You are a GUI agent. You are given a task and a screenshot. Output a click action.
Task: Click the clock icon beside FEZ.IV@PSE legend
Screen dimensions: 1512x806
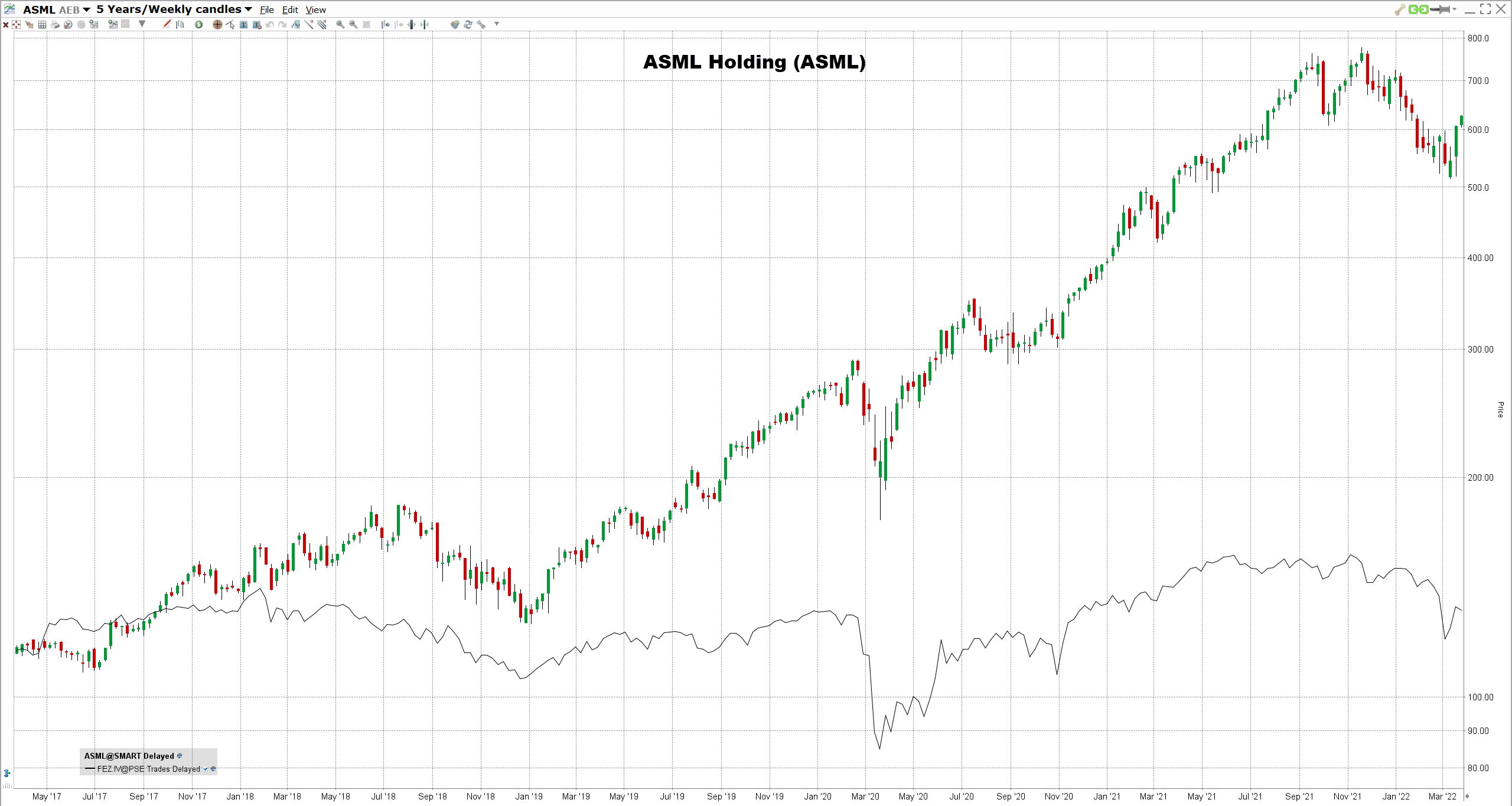[x=213, y=769]
